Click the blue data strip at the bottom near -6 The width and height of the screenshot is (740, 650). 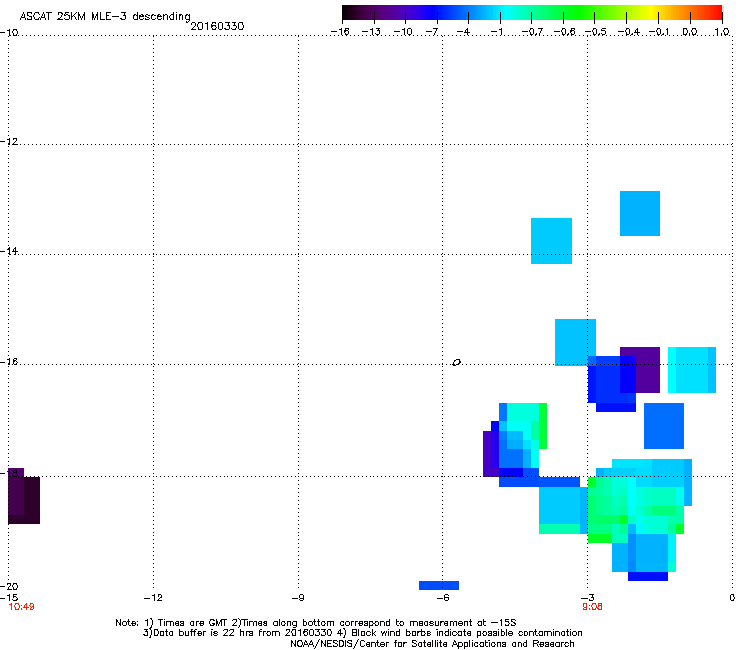coord(439,585)
